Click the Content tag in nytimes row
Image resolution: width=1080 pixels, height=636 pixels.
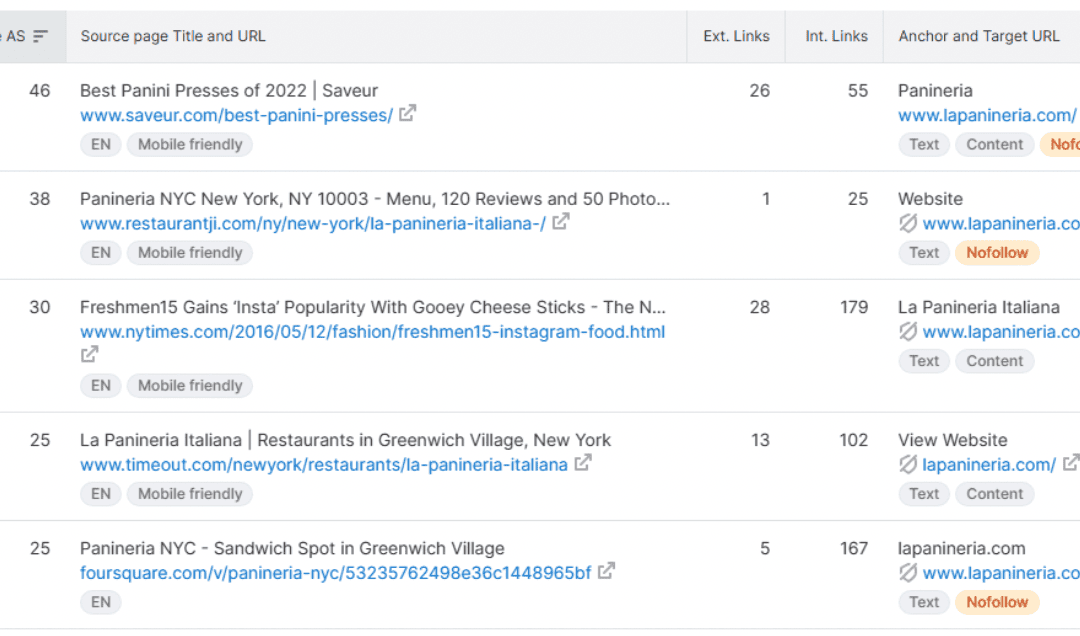coord(994,361)
